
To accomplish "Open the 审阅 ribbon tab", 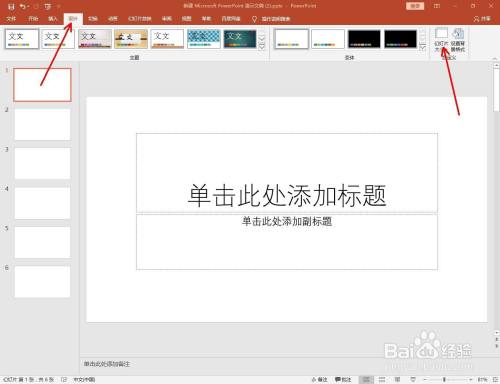I will pyautogui.click(x=167, y=19).
